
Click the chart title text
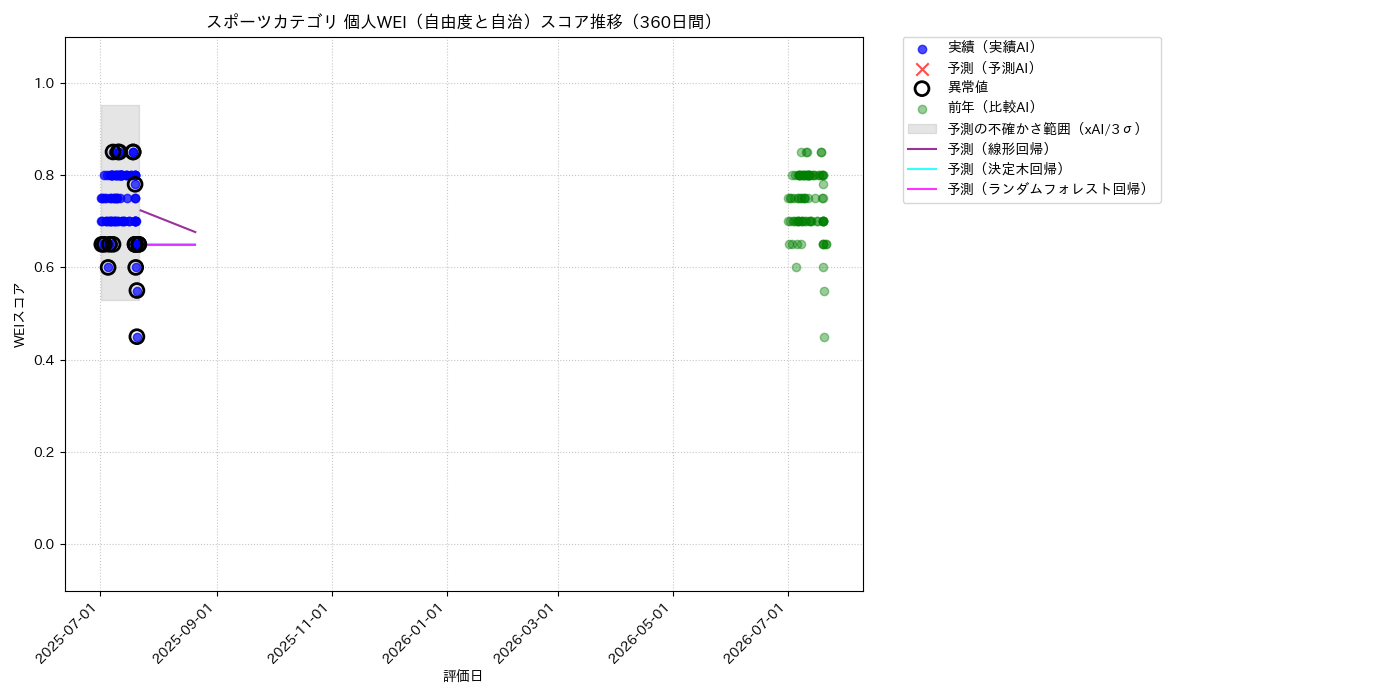click(x=463, y=22)
